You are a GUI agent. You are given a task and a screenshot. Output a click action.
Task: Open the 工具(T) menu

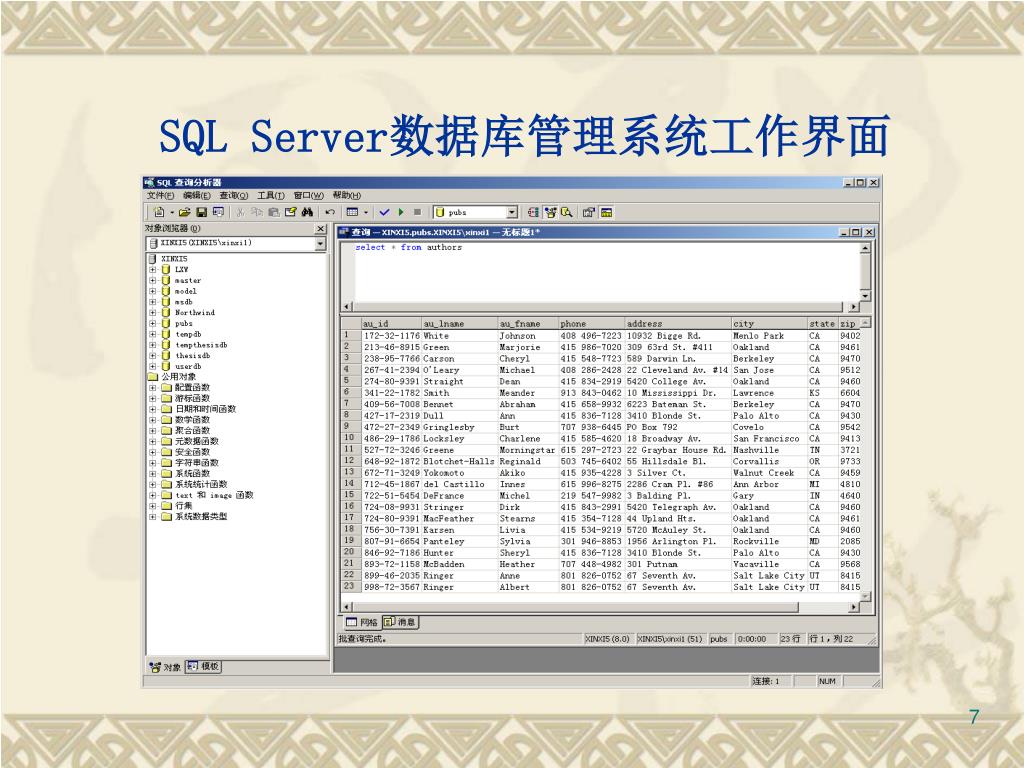pos(270,195)
